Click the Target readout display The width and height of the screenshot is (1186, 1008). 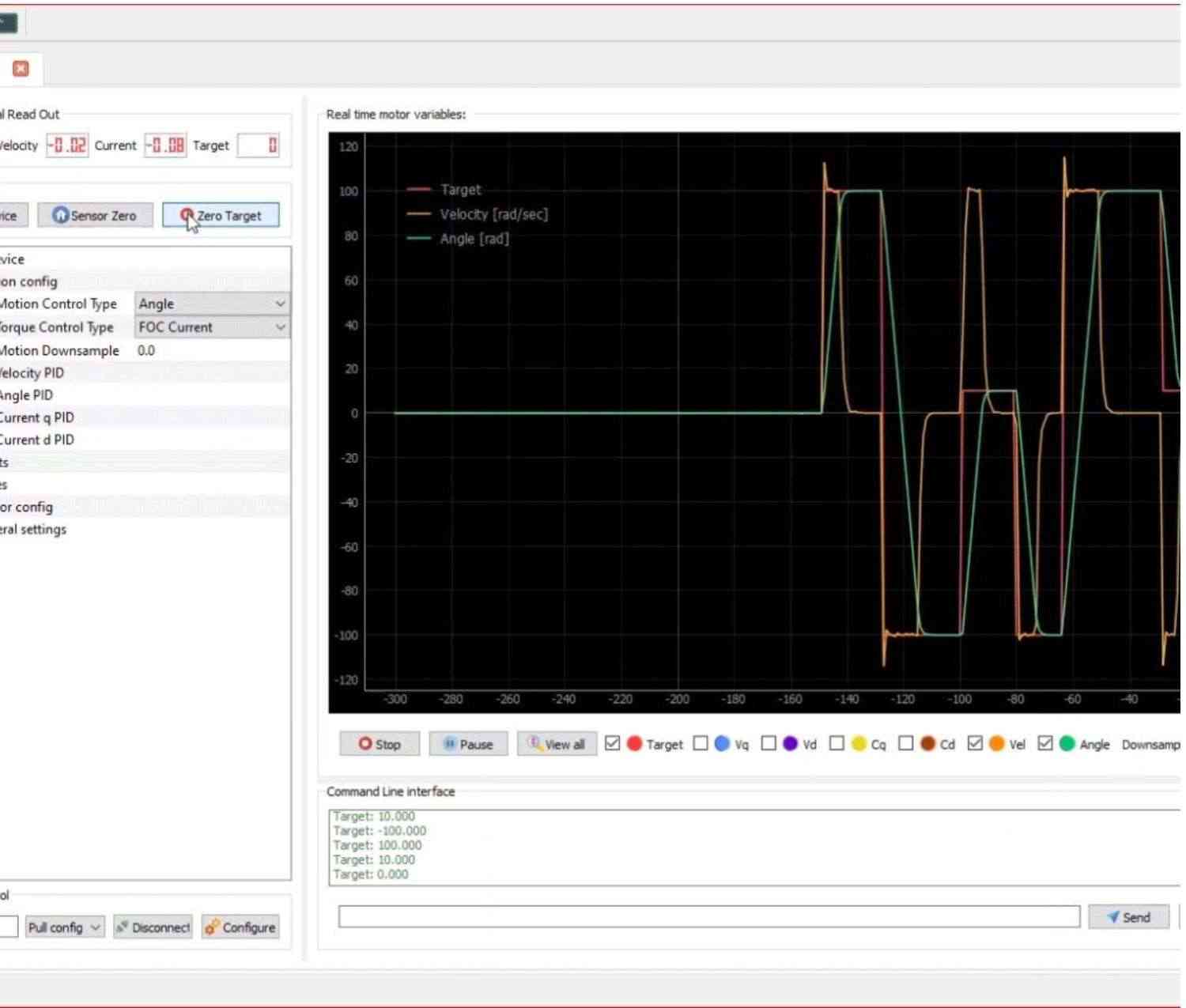click(259, 145)
